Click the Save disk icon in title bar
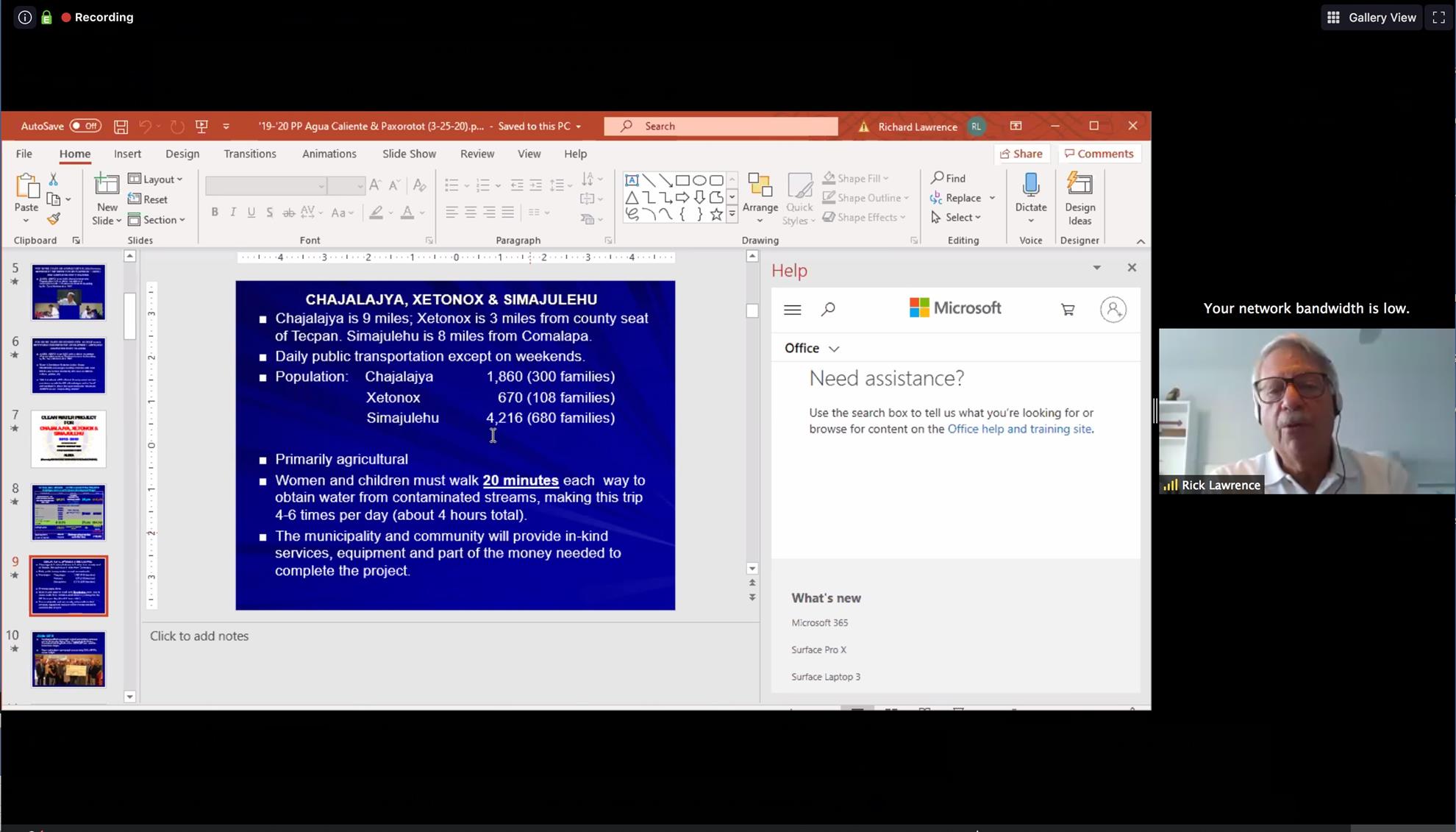This screenshot has height=832, width=1456. 121,127
